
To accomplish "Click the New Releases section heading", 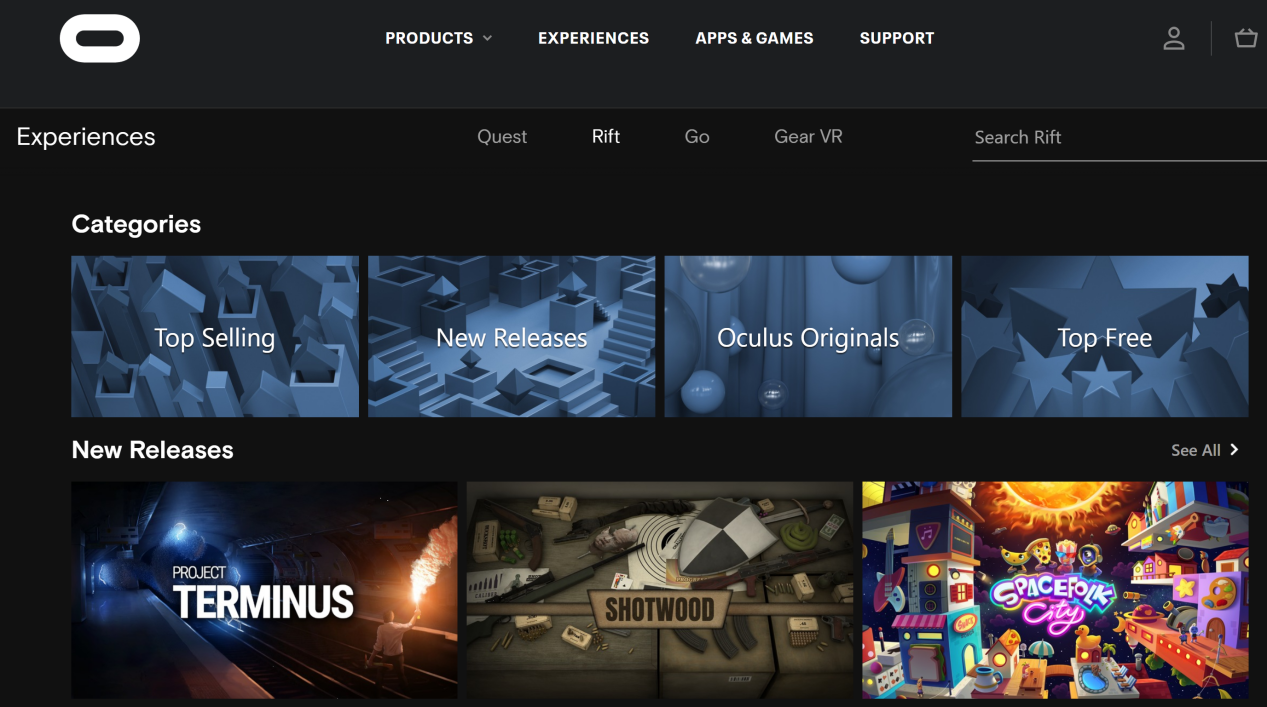I will click(152, 450).
